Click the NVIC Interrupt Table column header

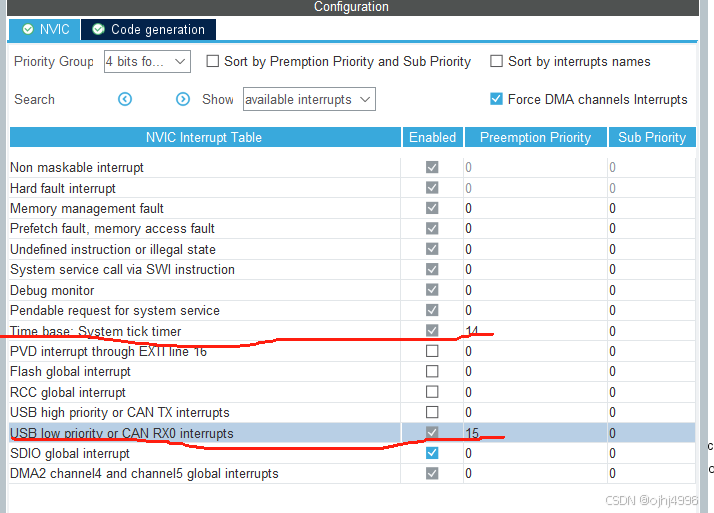coord(205,137)
